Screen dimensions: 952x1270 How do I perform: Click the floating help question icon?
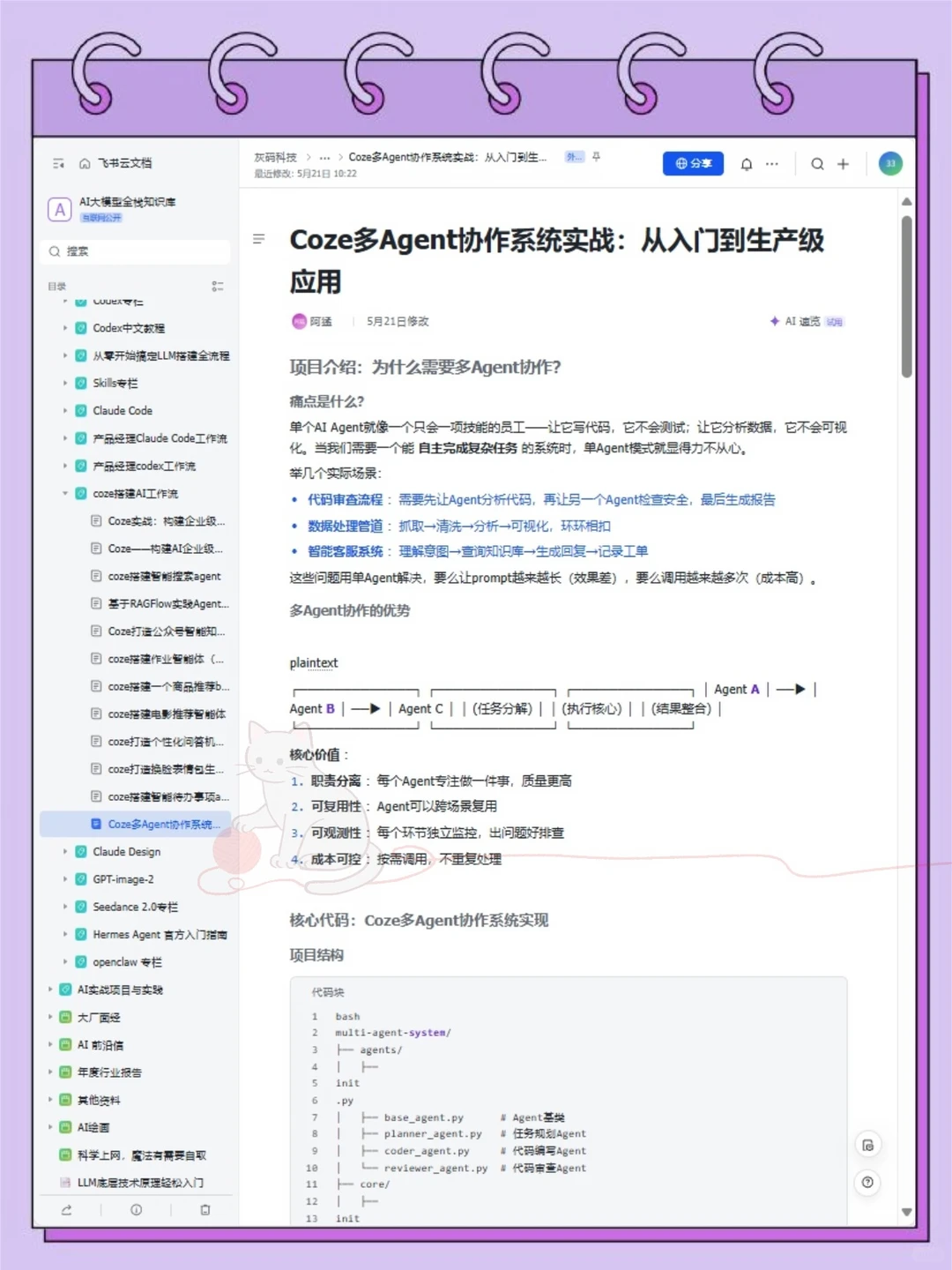tap(867, 1182)
